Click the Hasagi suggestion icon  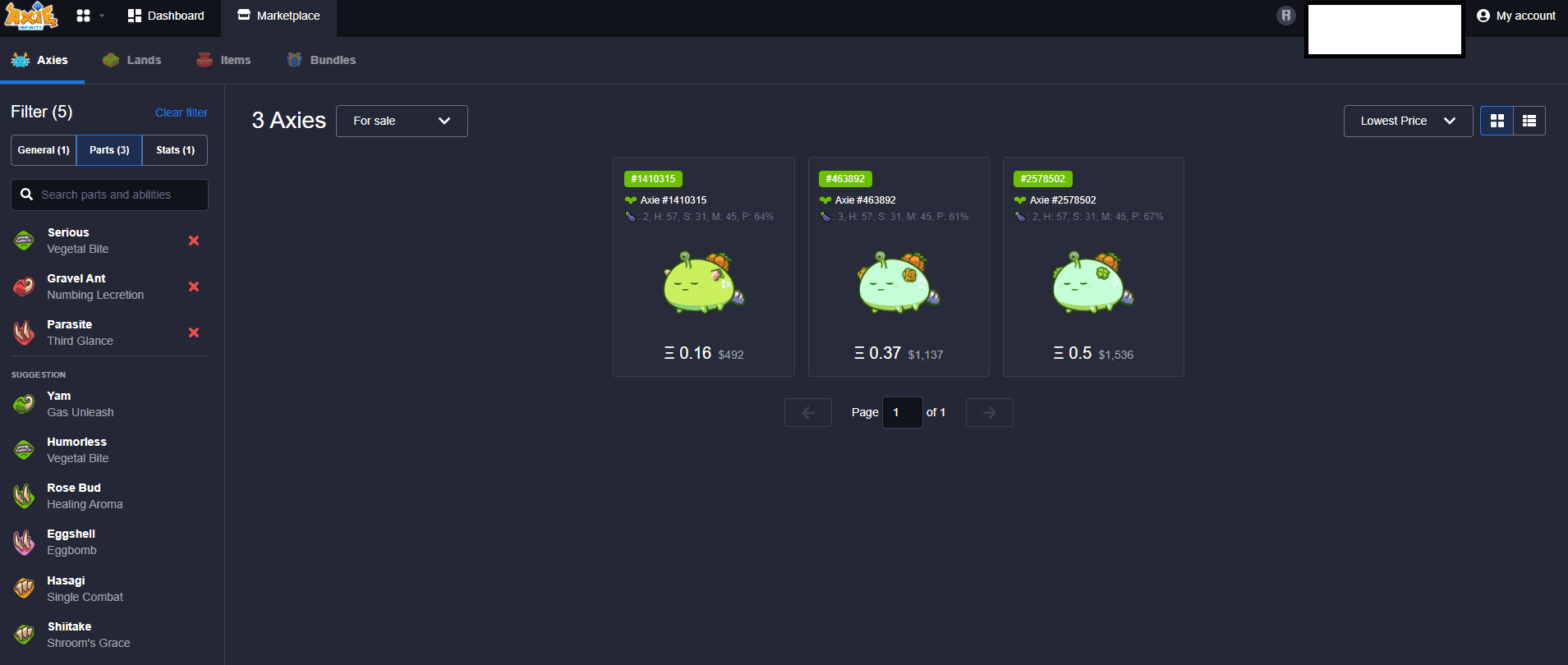[24, 588]
